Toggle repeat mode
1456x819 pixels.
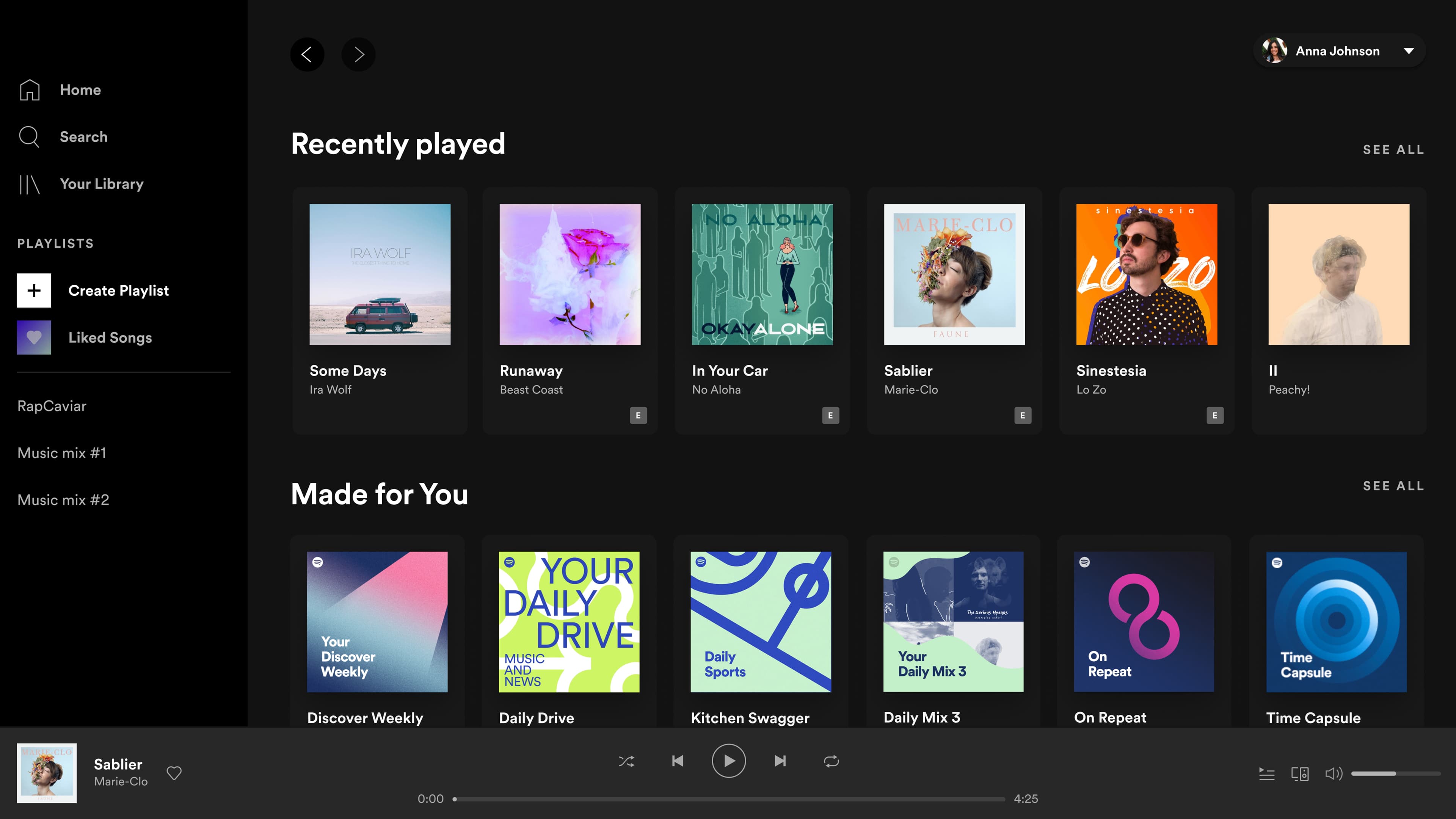(831, 761)
